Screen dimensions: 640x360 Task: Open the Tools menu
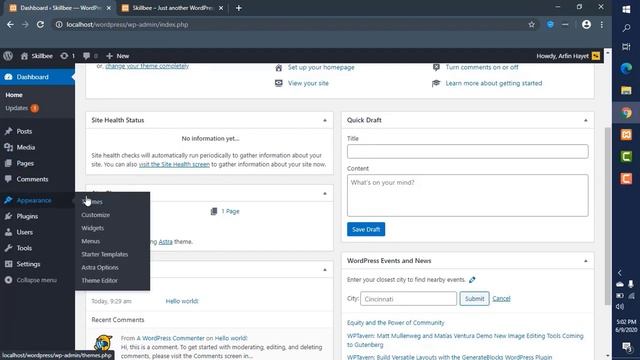point(24,248)
